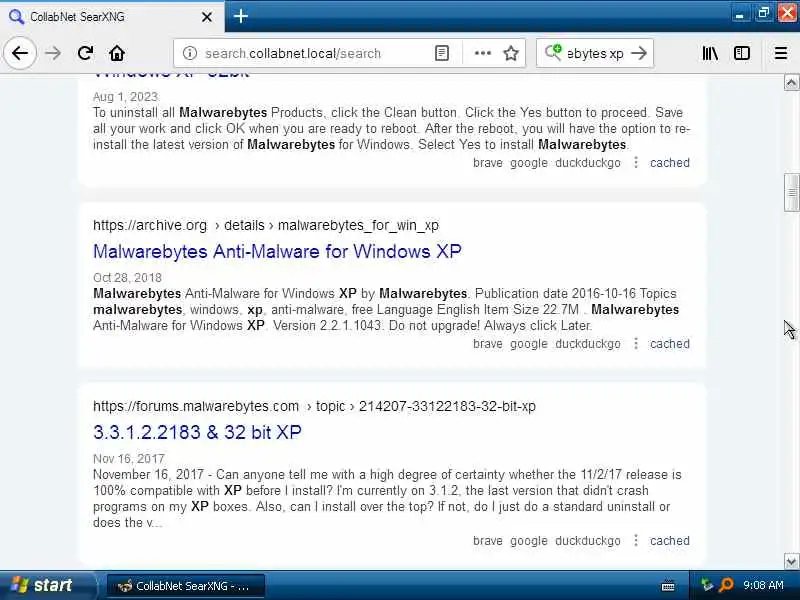
Task: Toggle the sidebar view icon
Action: point(741,53)
